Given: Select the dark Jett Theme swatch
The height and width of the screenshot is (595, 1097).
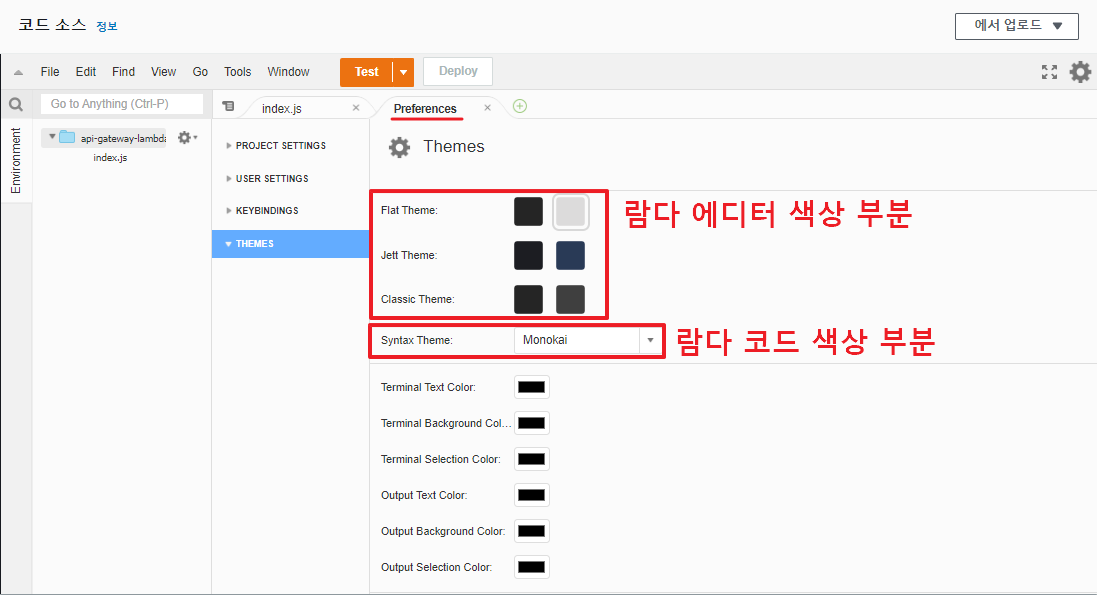Looking at the screenshot, I should coord(528,256).
